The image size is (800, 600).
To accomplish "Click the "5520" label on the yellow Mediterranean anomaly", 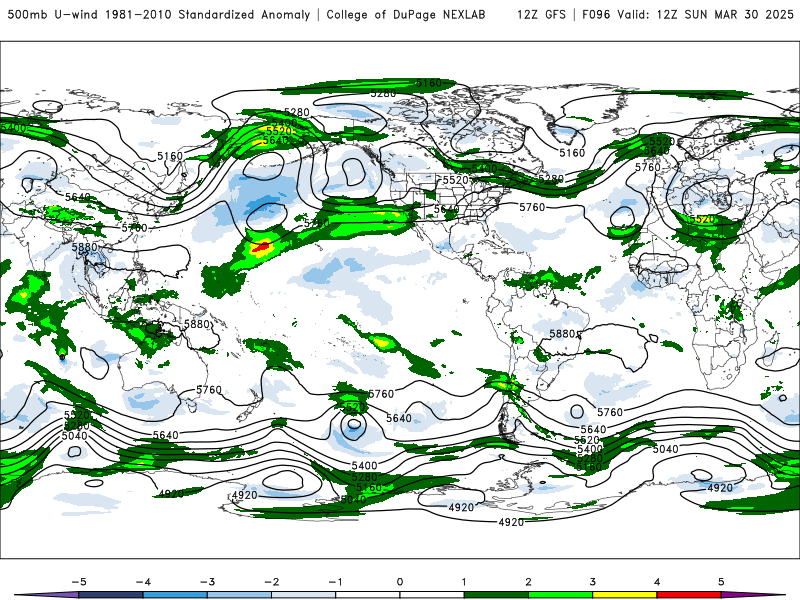I will pyautogui.click(x=702, y=219).
